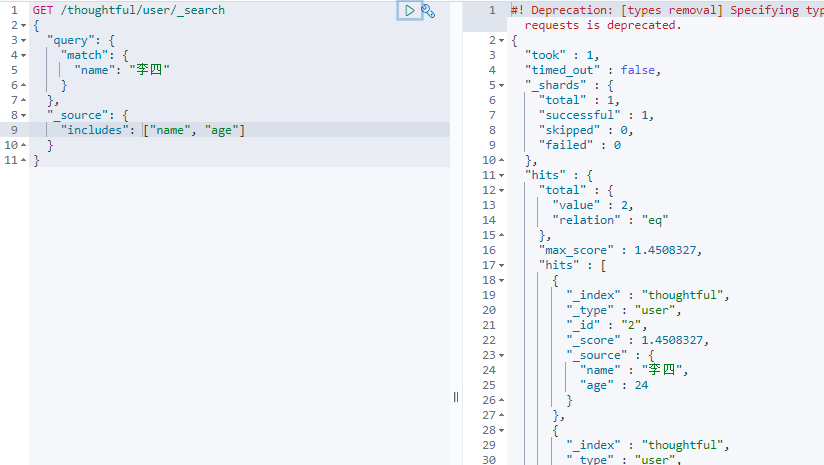
Task: Collapse response root object at line 2
Action: click(501, 40)
